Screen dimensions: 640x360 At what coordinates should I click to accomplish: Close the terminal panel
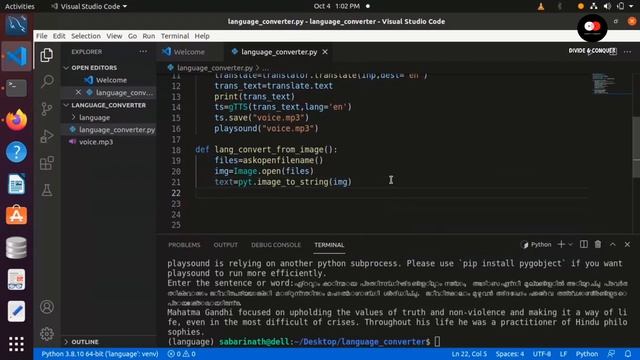coord(627,244)
